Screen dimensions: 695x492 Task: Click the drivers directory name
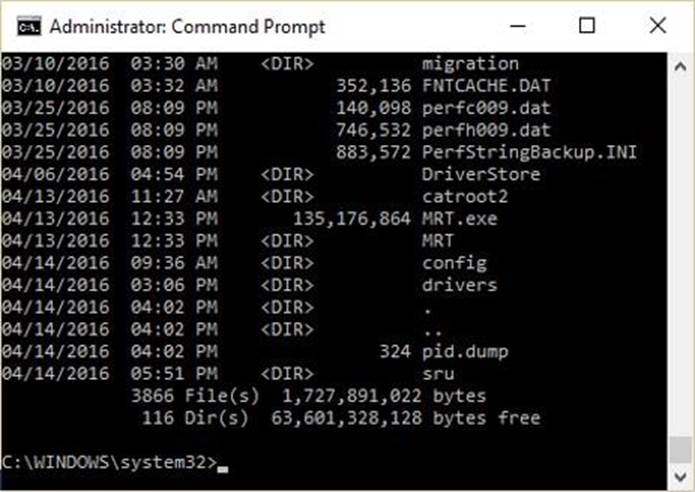[x=459, y=285]
